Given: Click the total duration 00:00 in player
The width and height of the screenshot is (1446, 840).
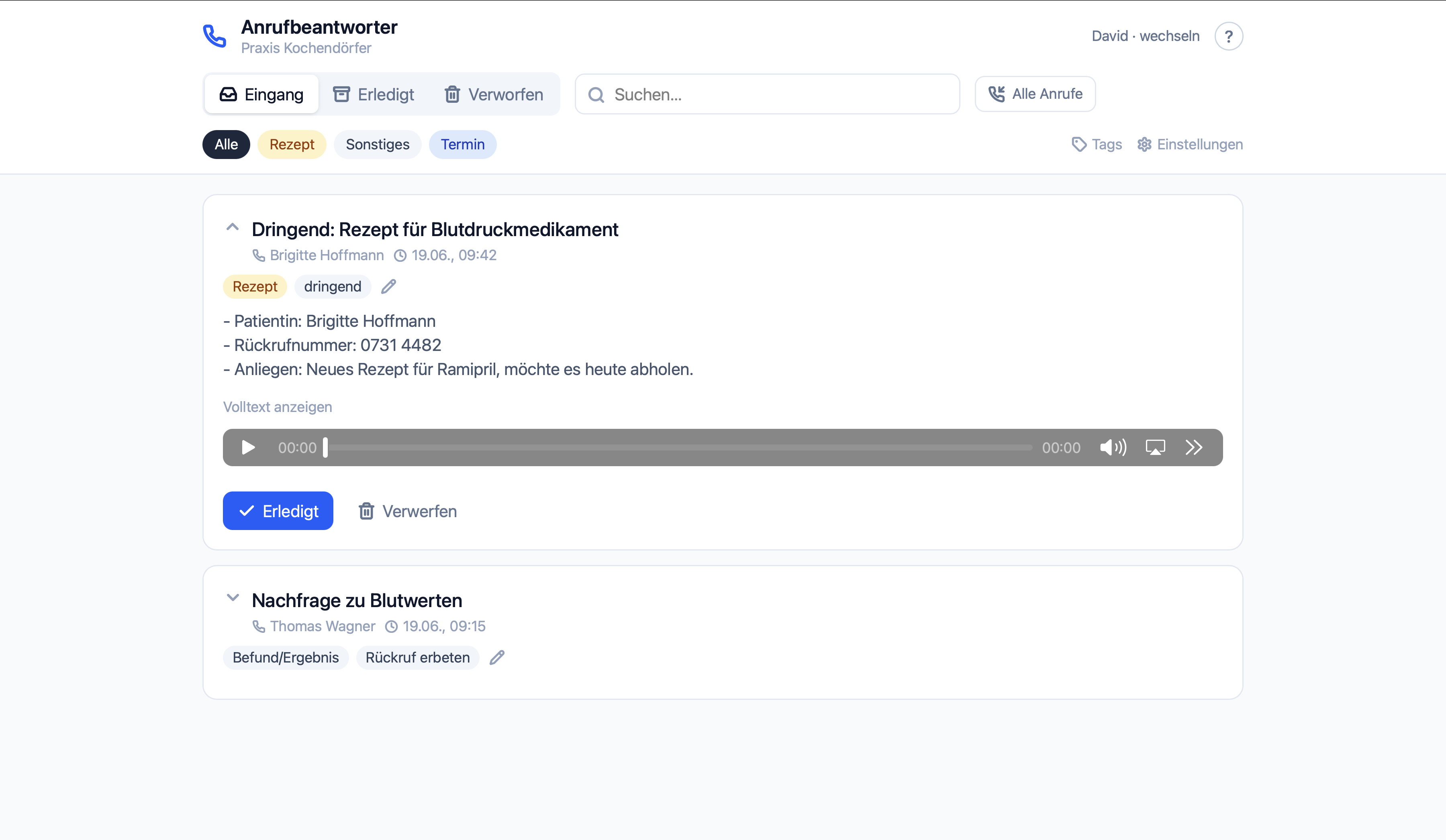Looking at the screenshot, I should point(1062,448).
